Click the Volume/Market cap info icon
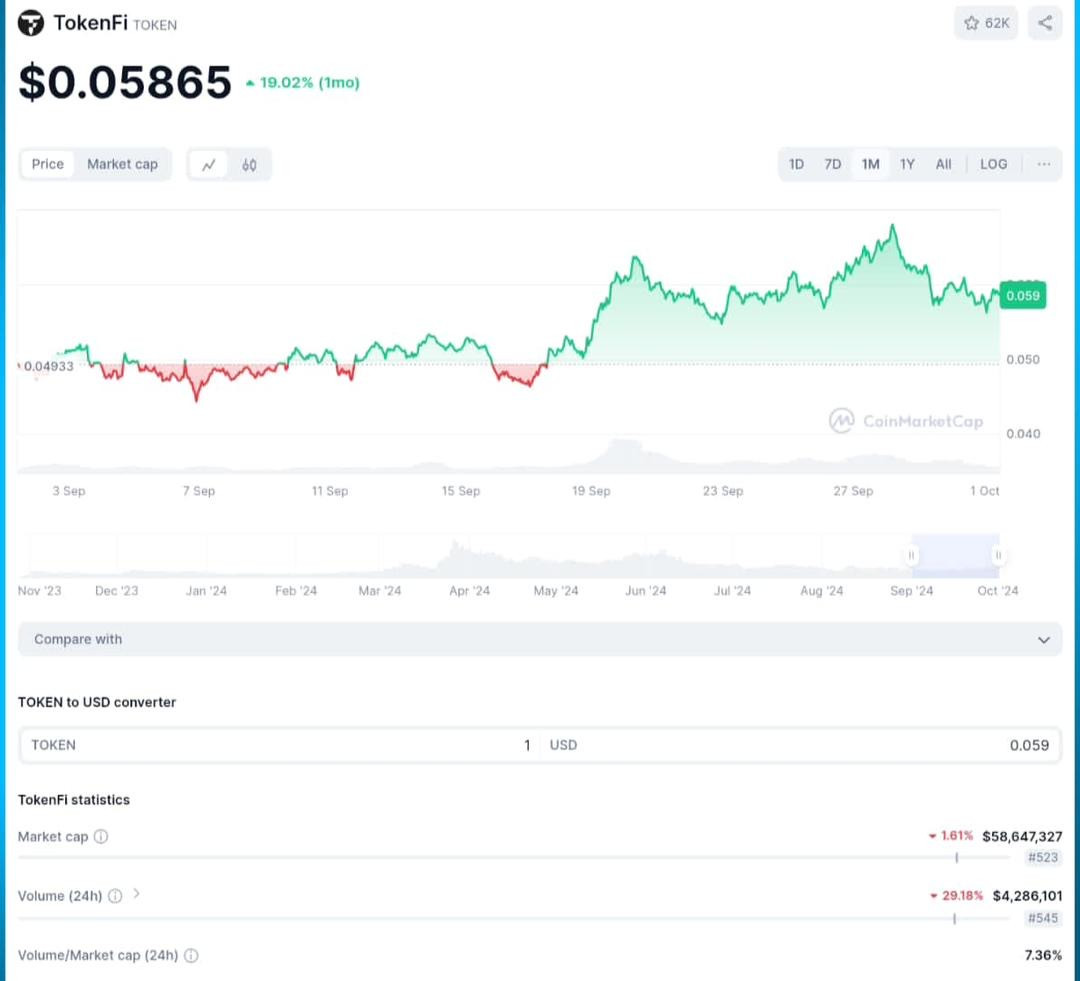The image size is (1080, 981). [191, 956]
